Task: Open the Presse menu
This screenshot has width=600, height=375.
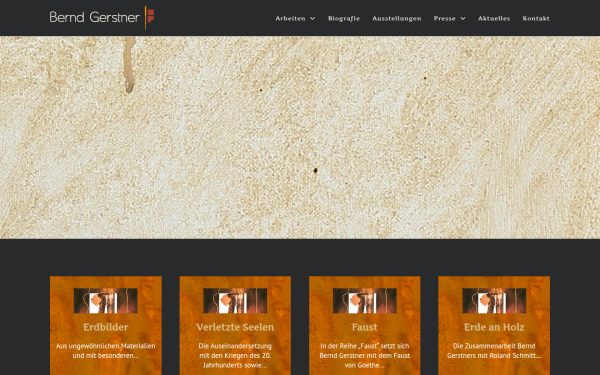Action: tap(445, 18)
